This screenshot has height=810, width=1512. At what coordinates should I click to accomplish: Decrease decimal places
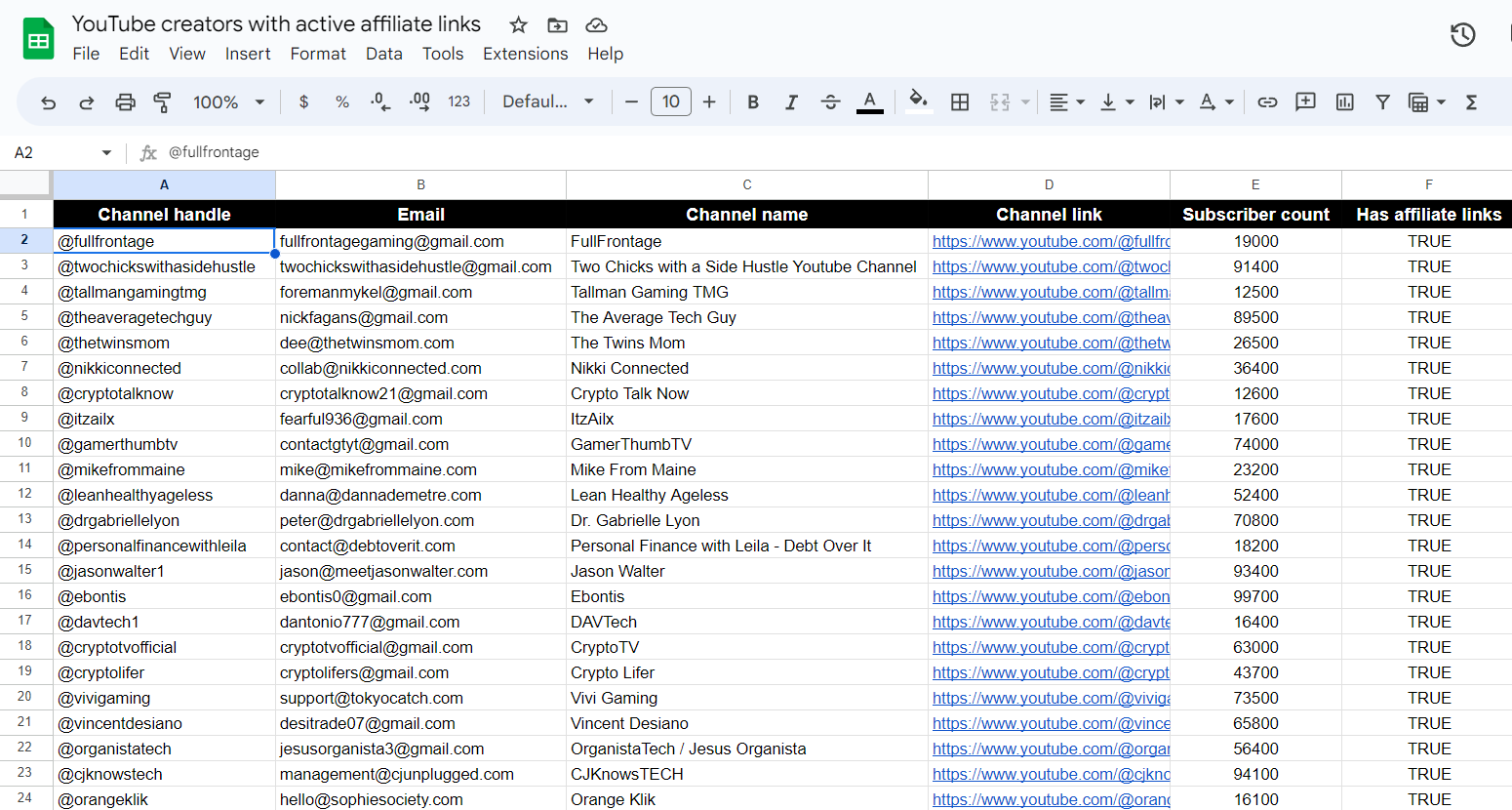380,101
